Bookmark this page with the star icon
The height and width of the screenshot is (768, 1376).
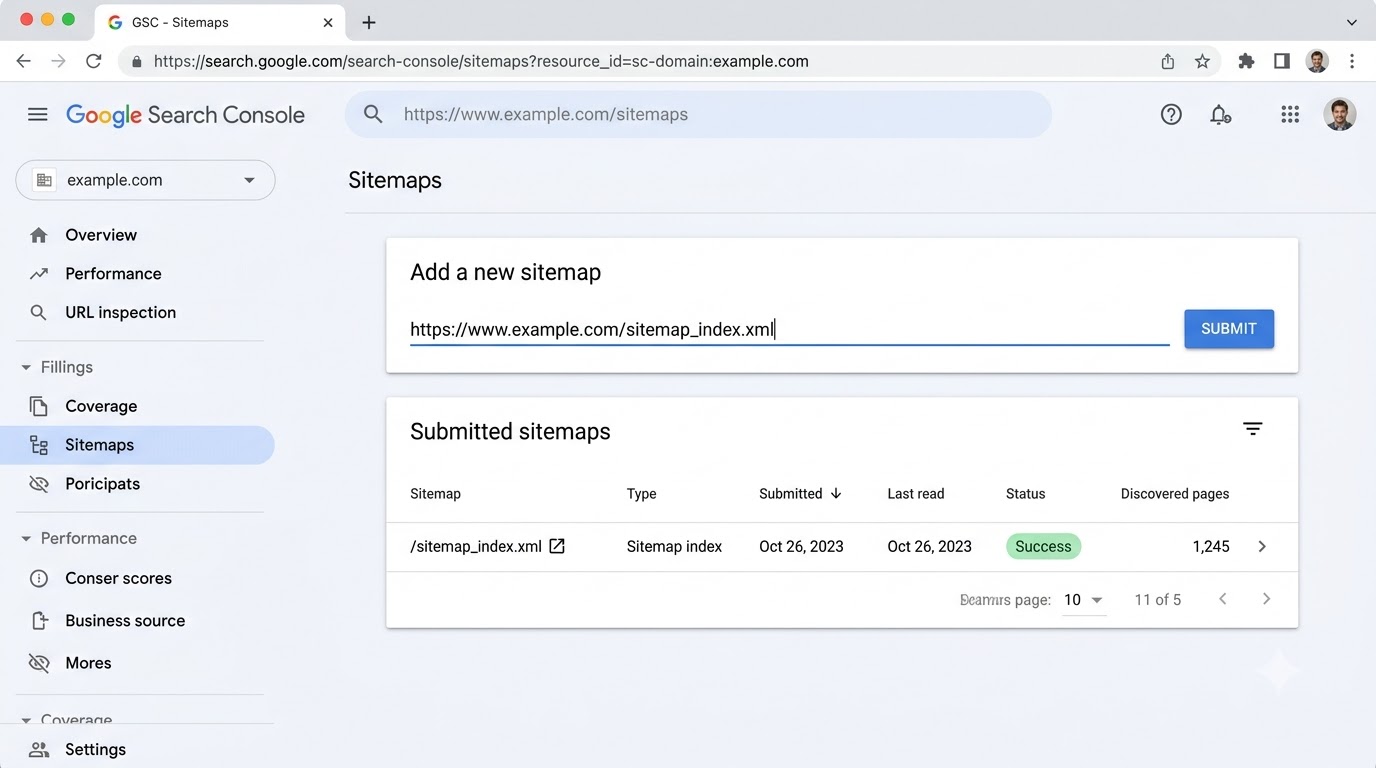point(1202,61)
